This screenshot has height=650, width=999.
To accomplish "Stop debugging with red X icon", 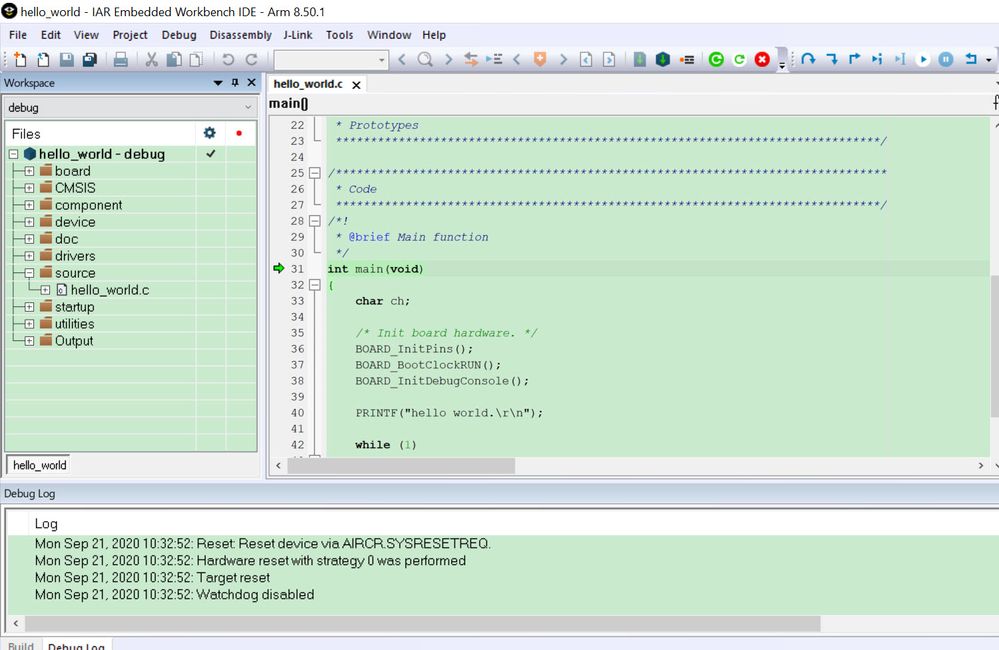I will [762, 59].
